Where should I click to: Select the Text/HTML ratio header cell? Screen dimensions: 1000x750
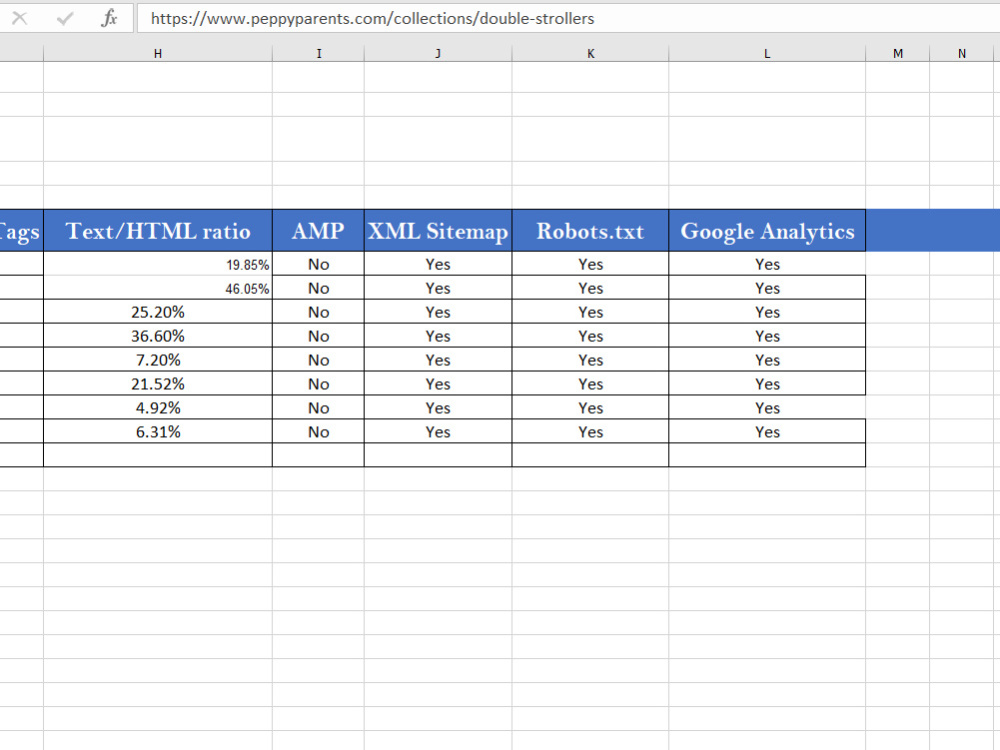(x=158, y=231)
